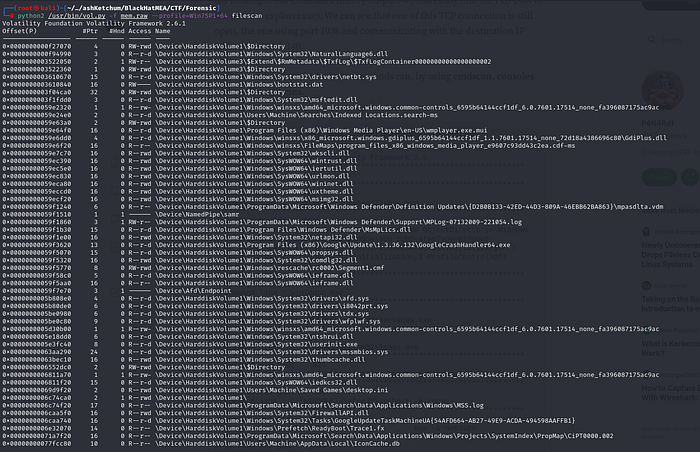Click the Offset(P) column header
700x452 pixels.
point(21,32)
